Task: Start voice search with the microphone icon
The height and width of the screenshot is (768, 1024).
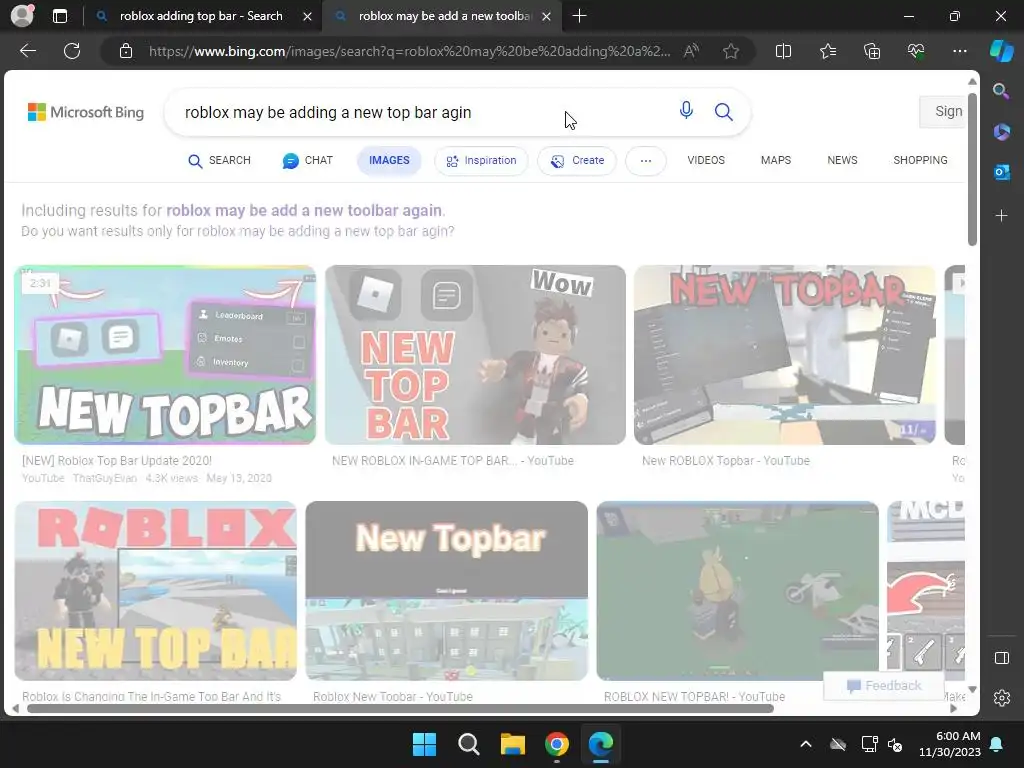Action: pos(686,110)
